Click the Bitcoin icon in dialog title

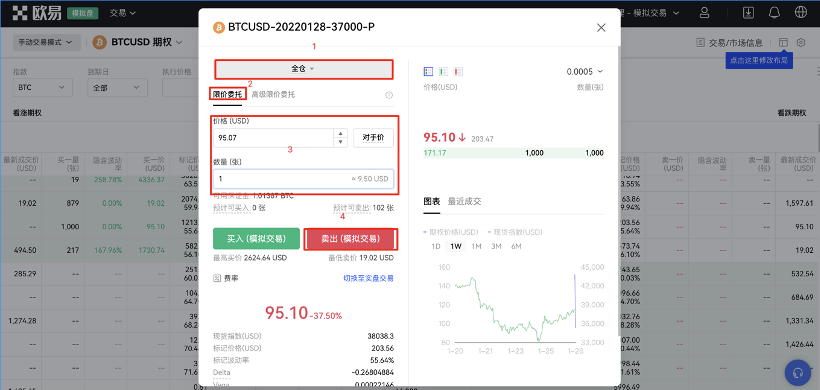(219, 27)
